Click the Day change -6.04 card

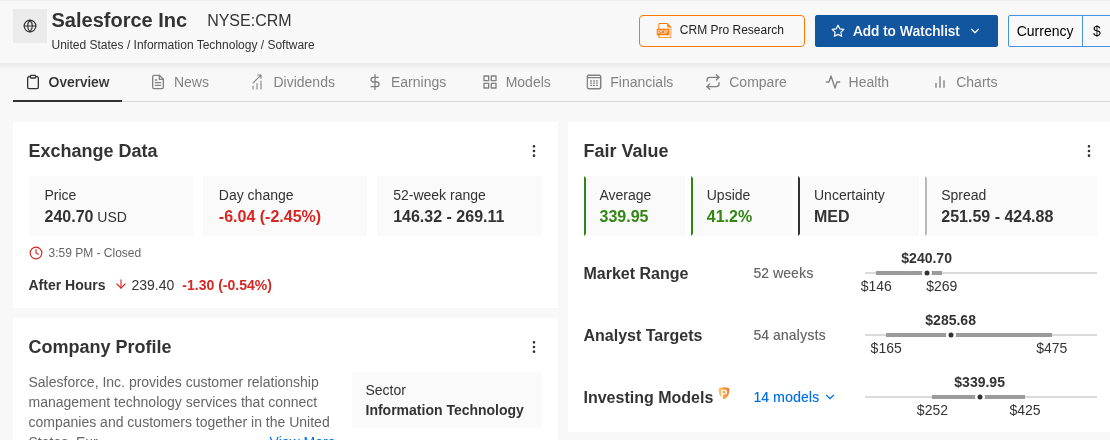(x=285, y=206)
